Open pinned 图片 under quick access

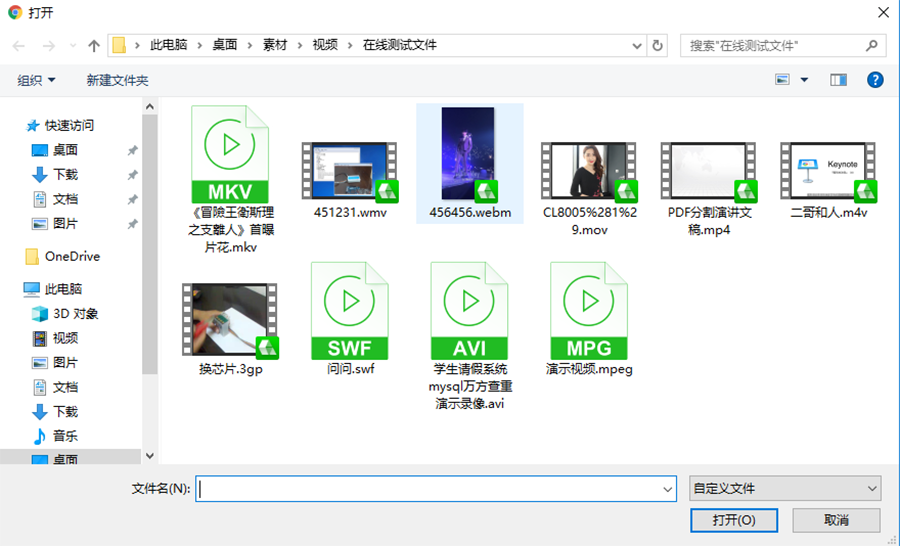(x=65, y=223)
